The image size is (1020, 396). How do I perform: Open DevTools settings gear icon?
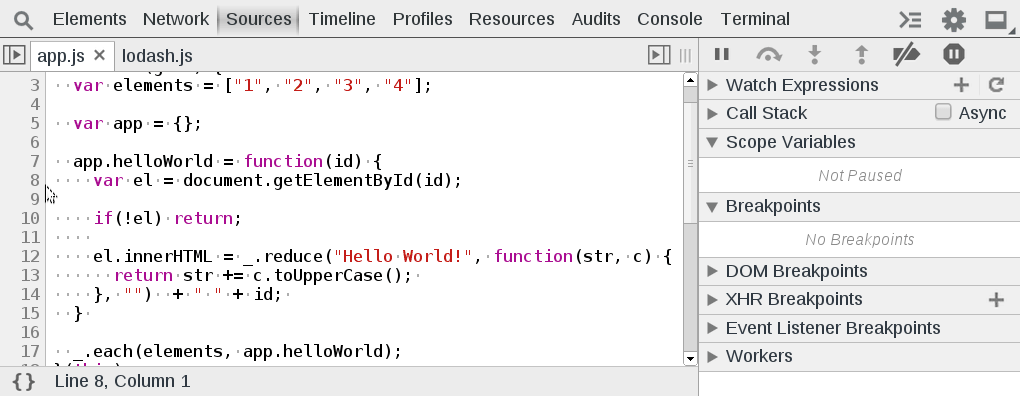pos(954,20)
